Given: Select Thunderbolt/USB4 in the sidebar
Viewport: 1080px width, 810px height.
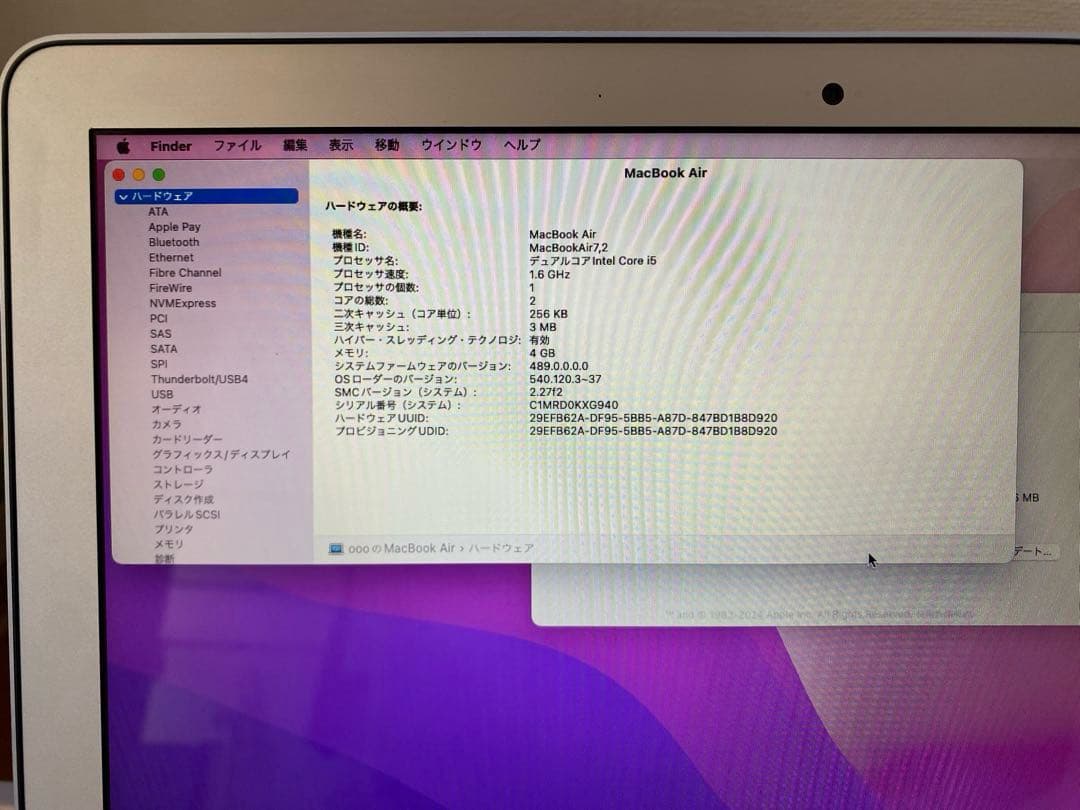Looking at the screenshot, I should pyautogui.click(x=200, y=379).
